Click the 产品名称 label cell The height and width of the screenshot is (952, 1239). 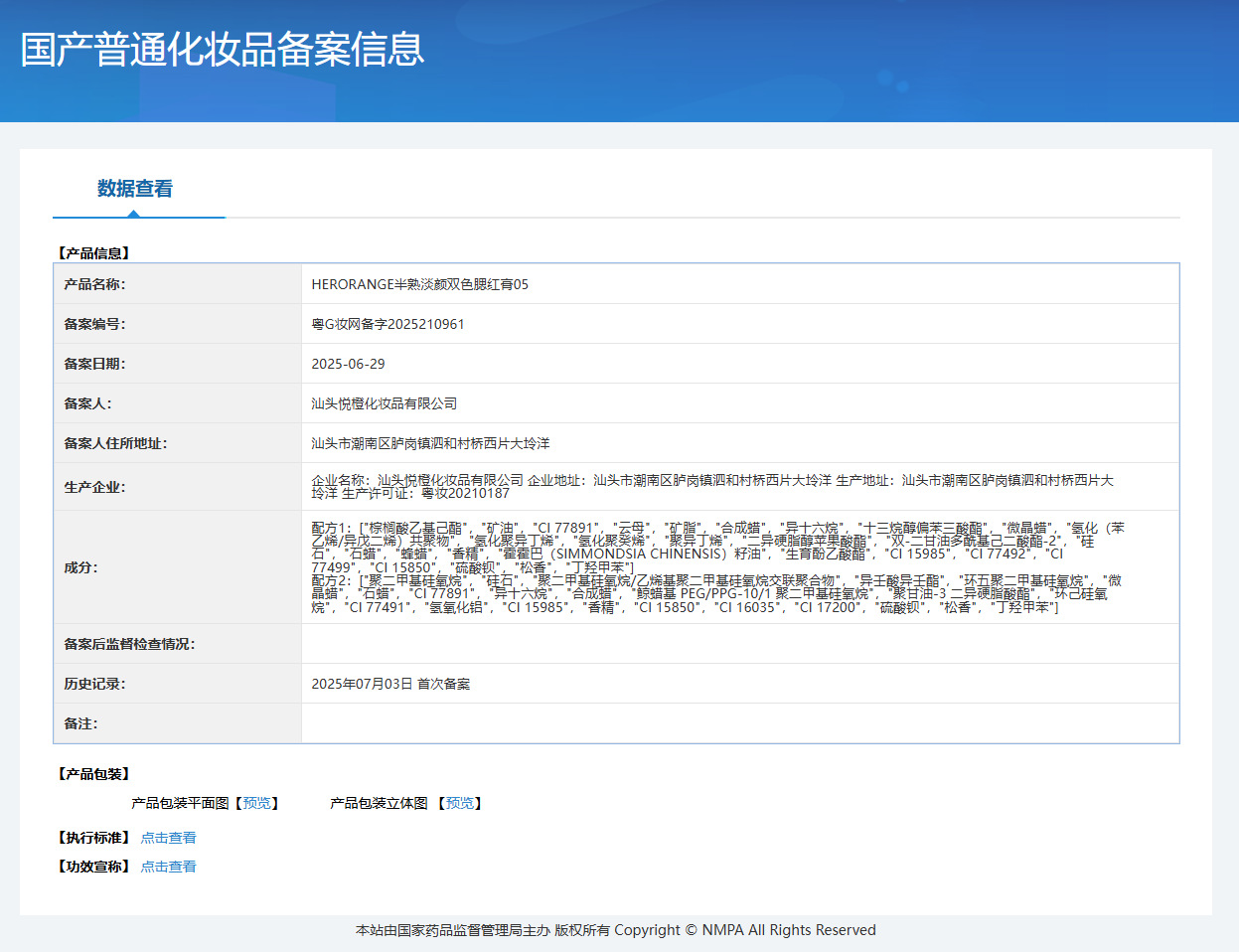[178, 284]
